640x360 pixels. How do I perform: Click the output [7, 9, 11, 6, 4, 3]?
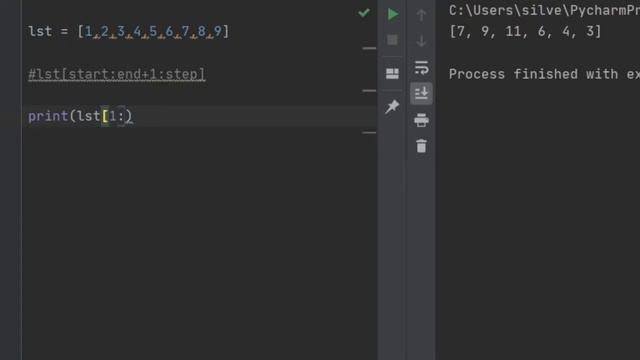[x=525, y=31]
